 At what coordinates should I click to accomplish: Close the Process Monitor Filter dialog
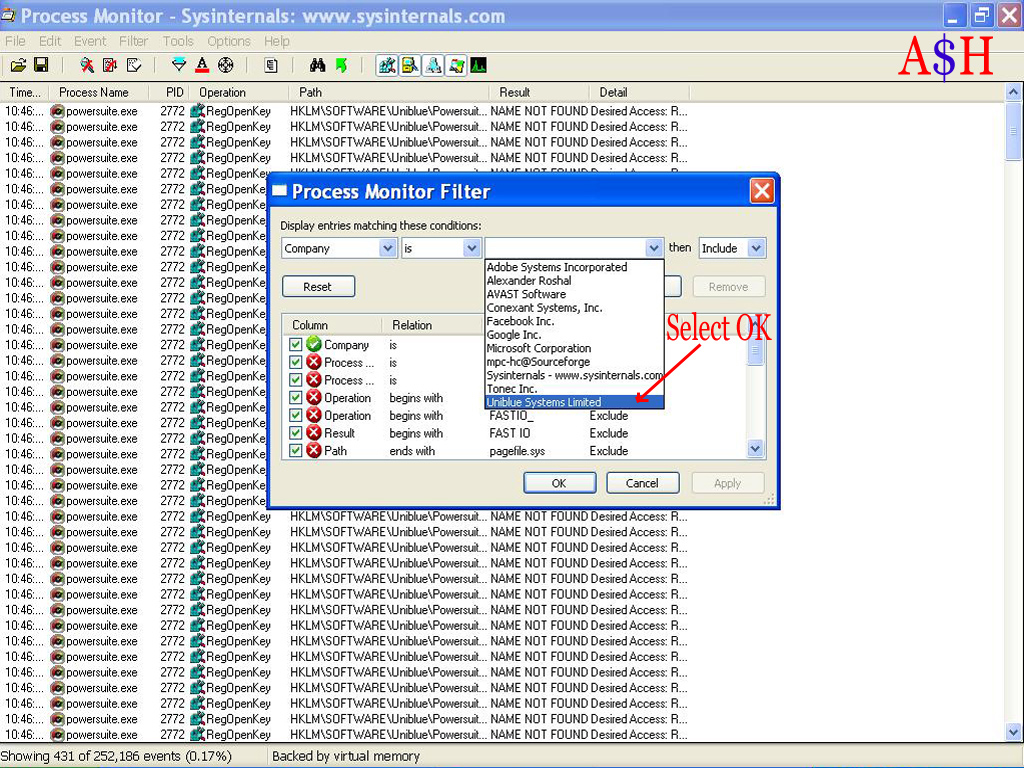click(762, 191)
